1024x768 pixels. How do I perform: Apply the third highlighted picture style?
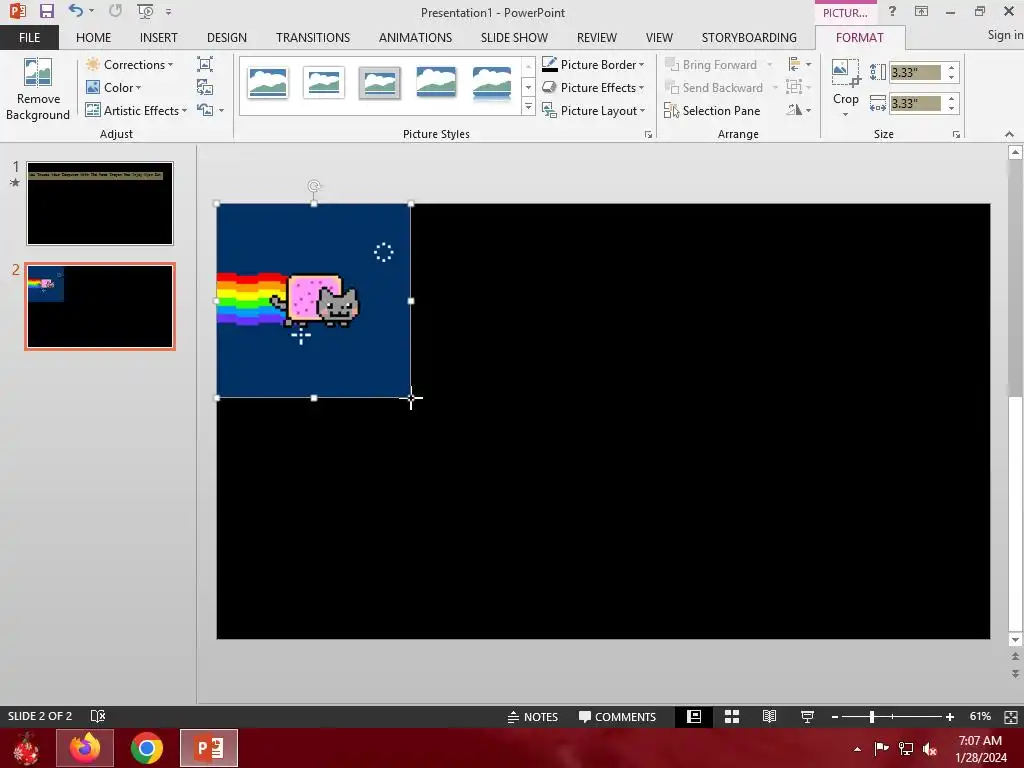click(x=379, y=83)
